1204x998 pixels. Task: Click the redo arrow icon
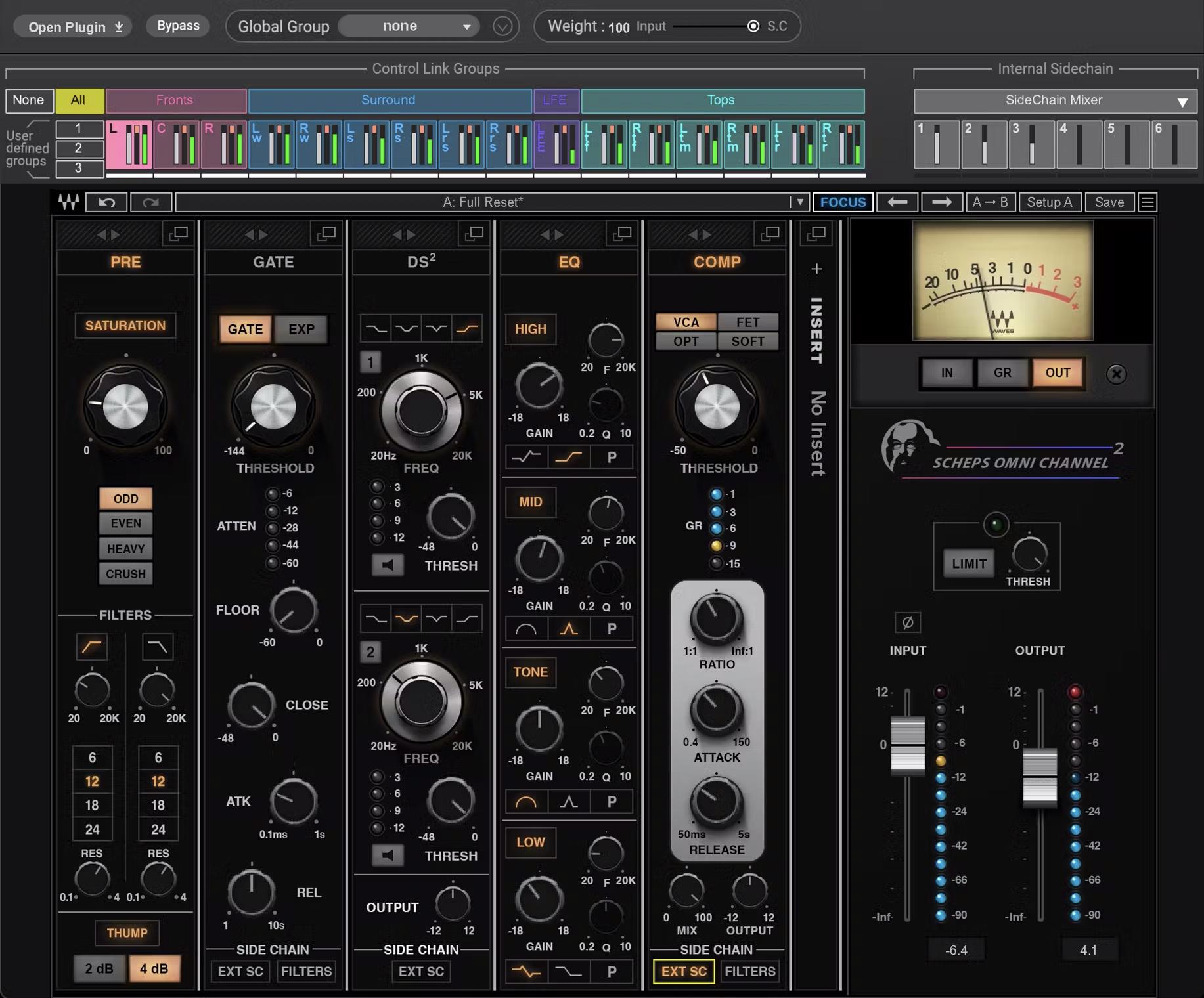pos(151,202)
